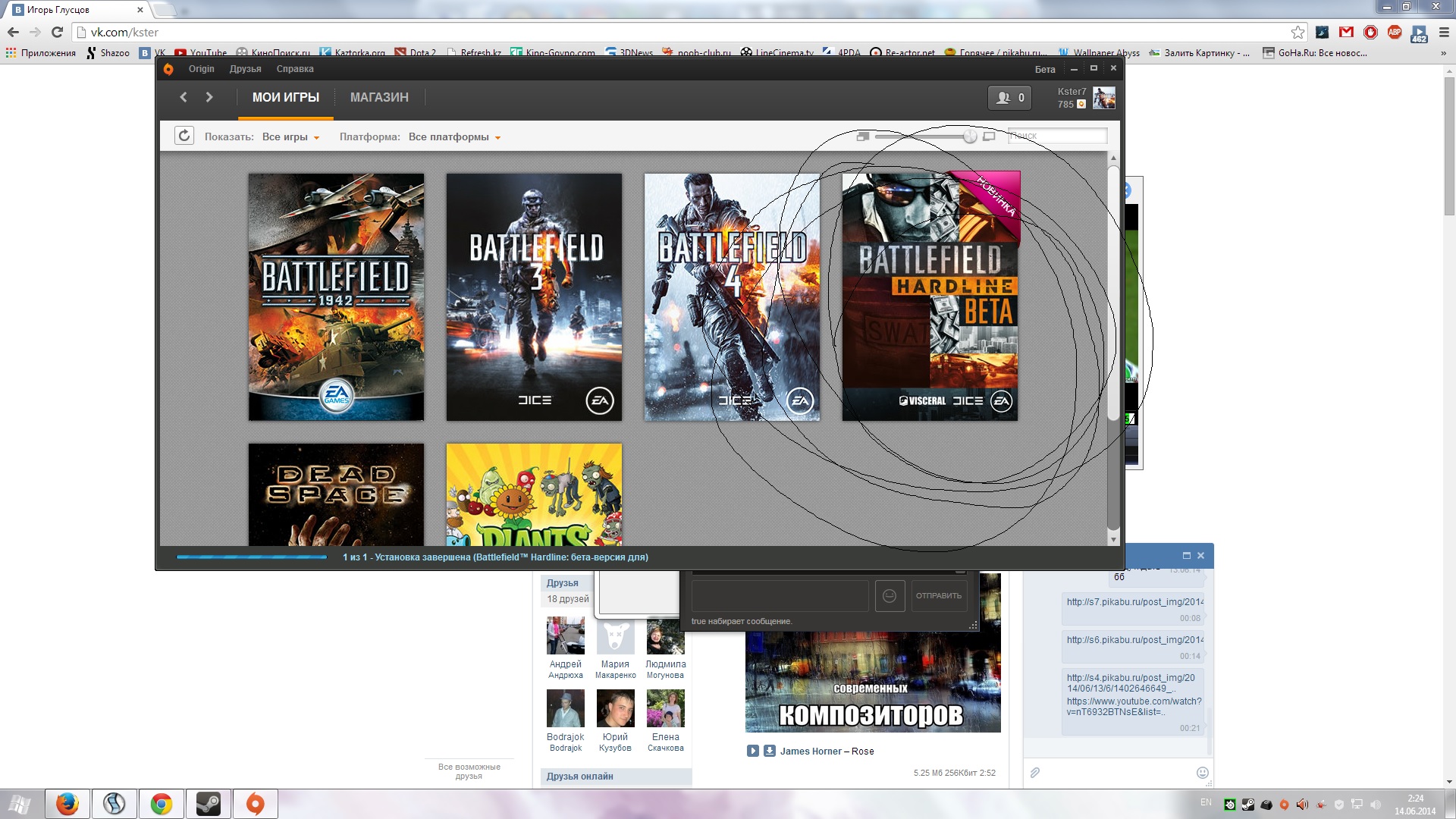Open Google Chrome from the taskbar
Image resolution: width=1456 pixels, height=819 pixels.
coord(162,804)
